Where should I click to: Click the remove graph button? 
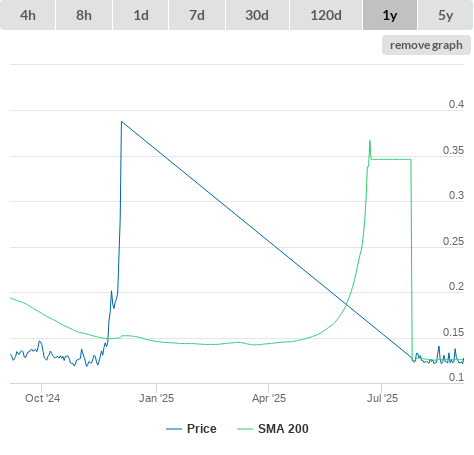pos(426,45)
